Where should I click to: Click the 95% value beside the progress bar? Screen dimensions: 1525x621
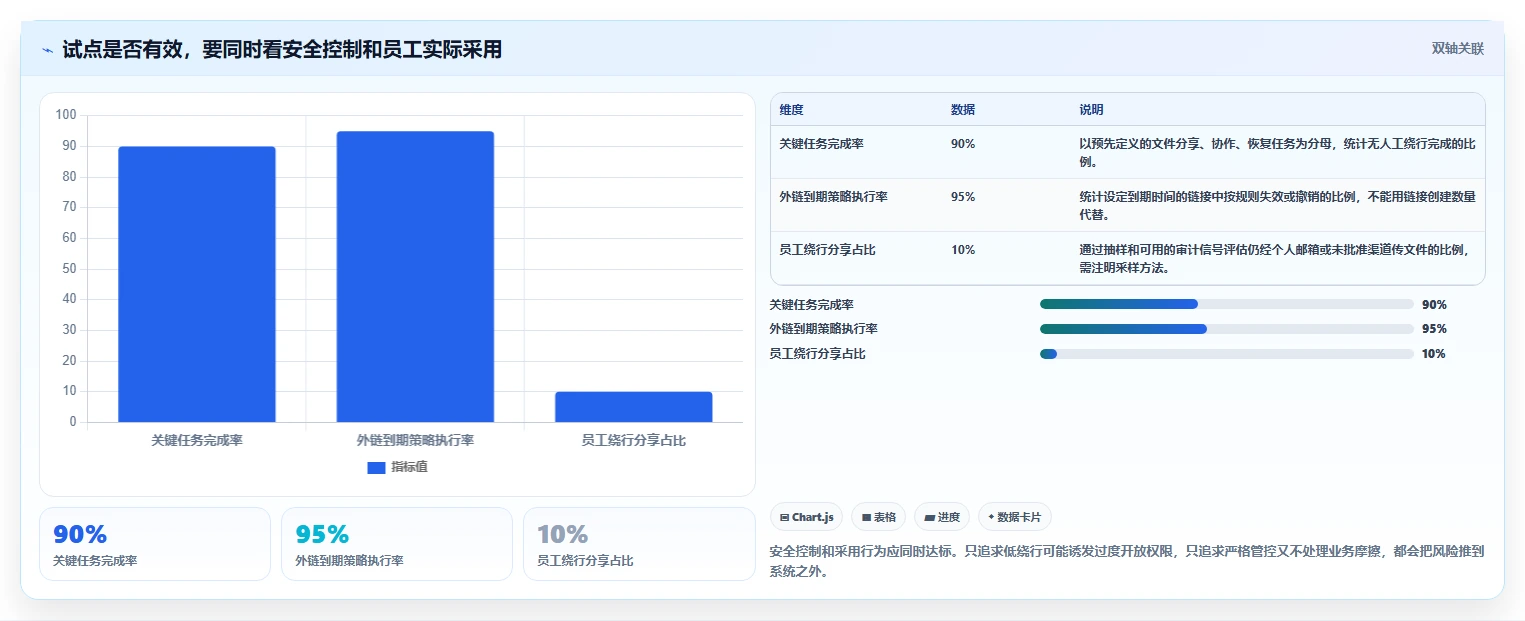click(1434, 329)
